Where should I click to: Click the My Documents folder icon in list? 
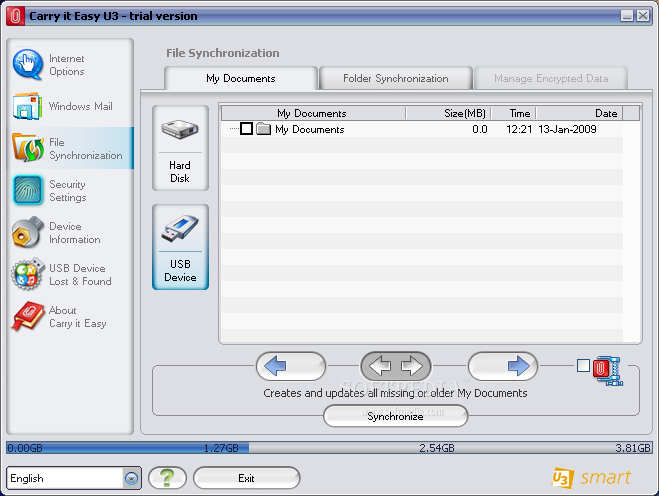(x=264, y=129)
